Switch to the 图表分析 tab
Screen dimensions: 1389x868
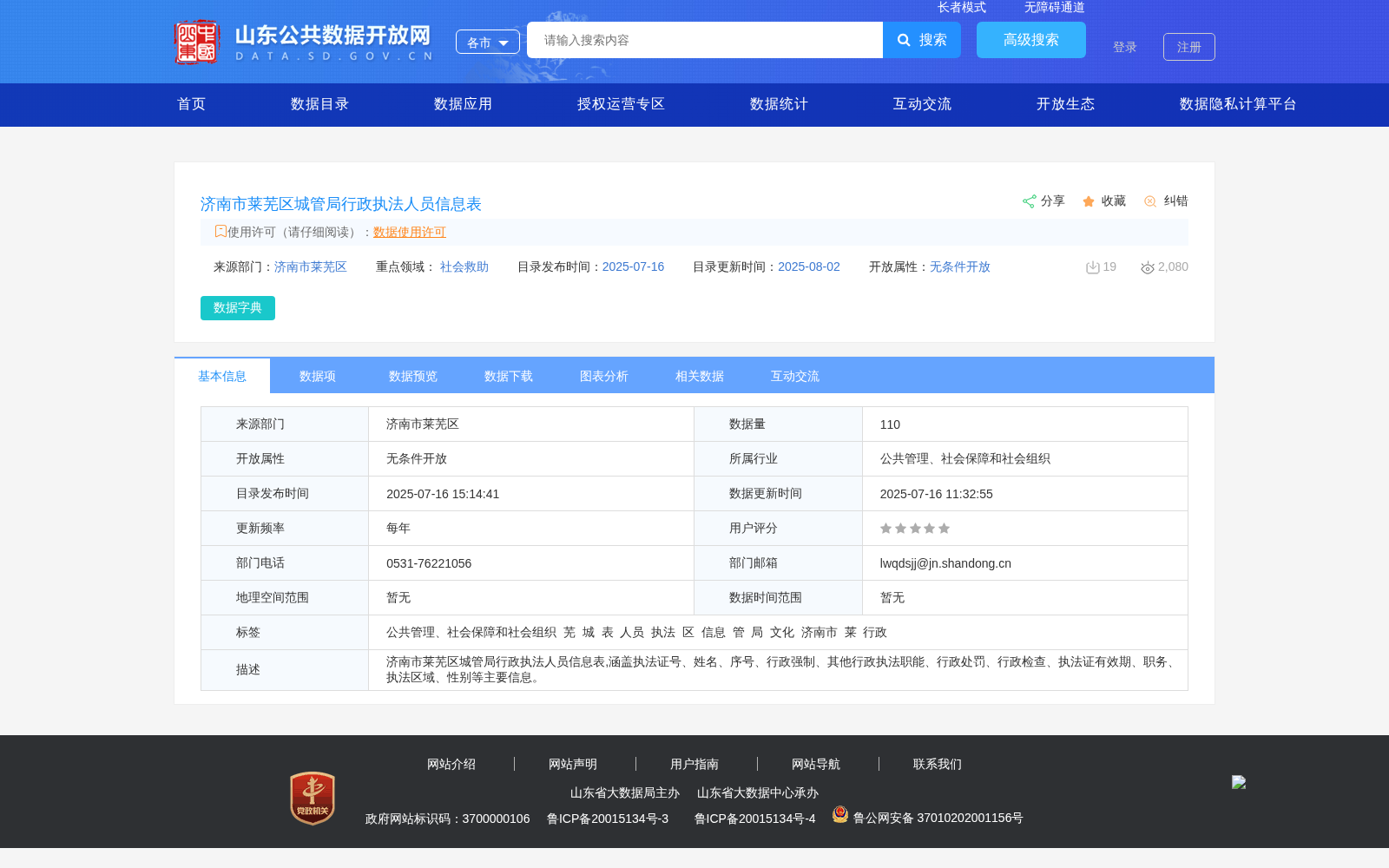pos(604,376)
